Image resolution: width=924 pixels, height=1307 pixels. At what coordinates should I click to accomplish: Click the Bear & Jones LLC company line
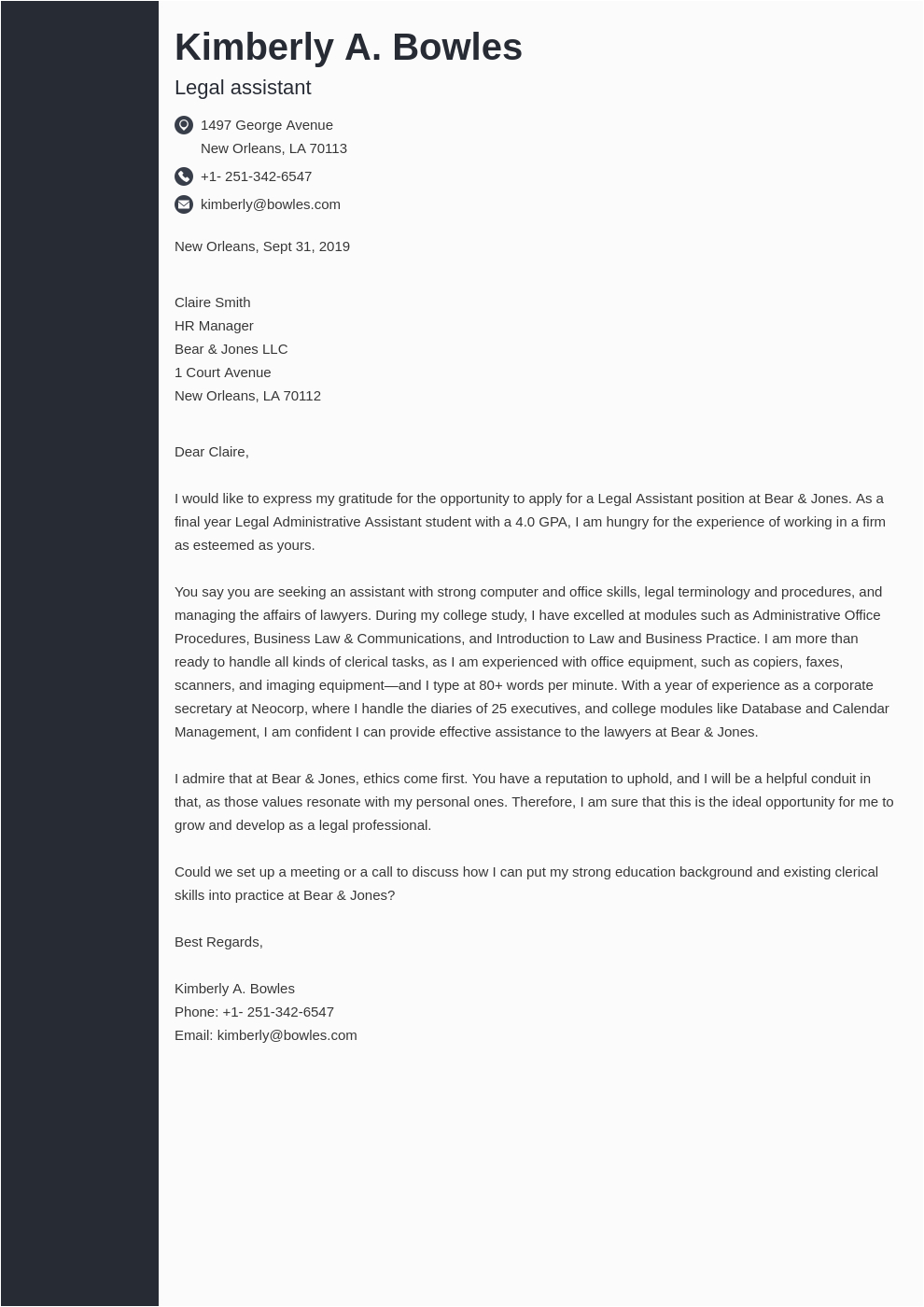231,349
